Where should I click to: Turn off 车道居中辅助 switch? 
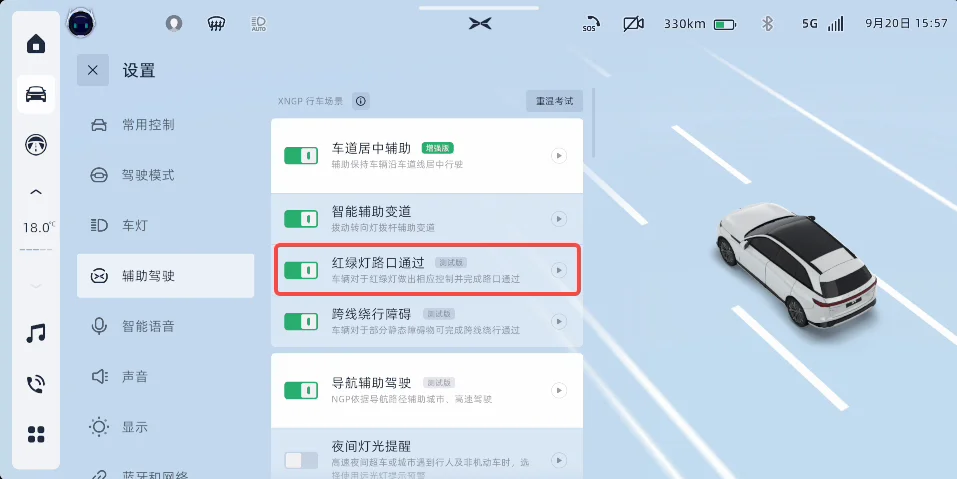pos(301,156)
